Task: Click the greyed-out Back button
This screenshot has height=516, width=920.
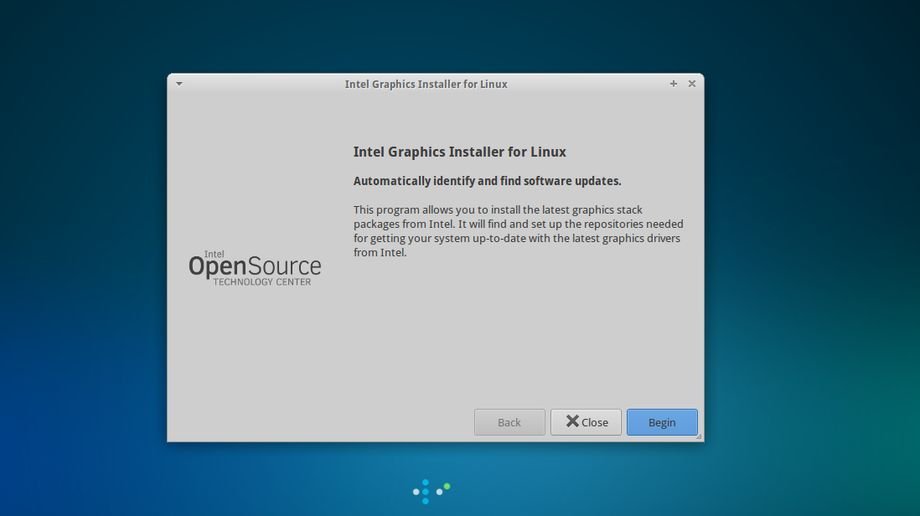Action: (509, 422)
